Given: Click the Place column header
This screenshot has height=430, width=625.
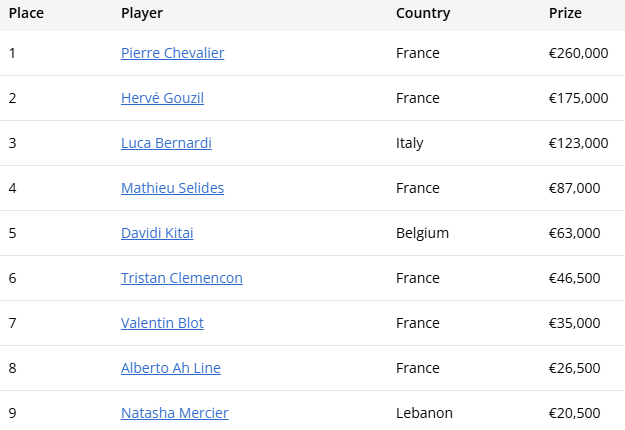Looking at the screenshot, I should 26,13.
